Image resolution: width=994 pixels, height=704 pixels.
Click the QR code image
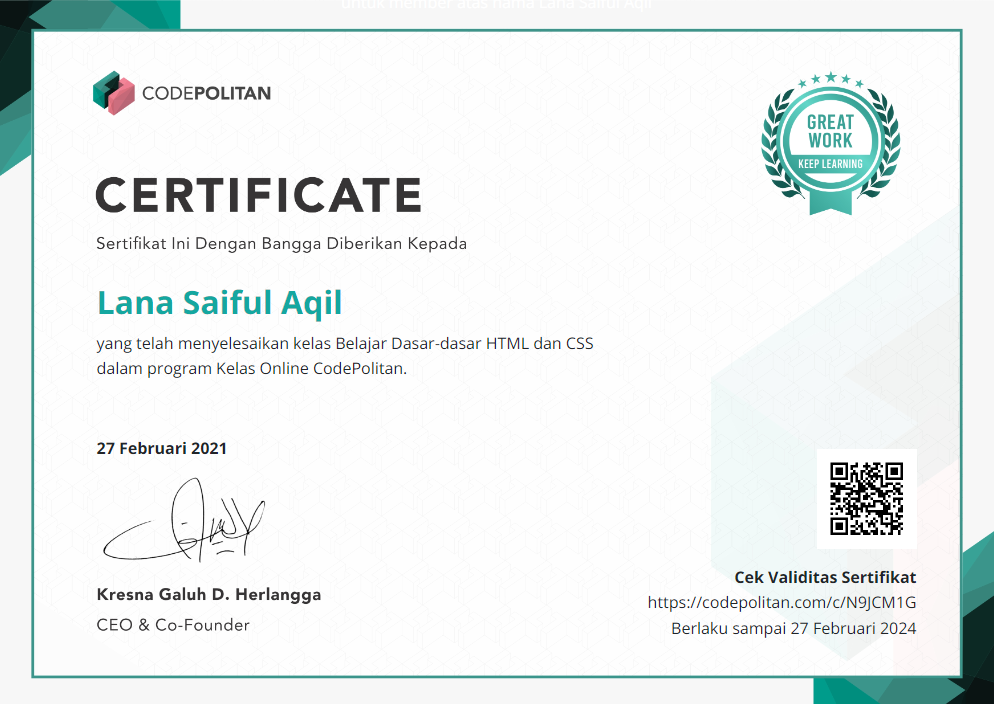point(866,498)
